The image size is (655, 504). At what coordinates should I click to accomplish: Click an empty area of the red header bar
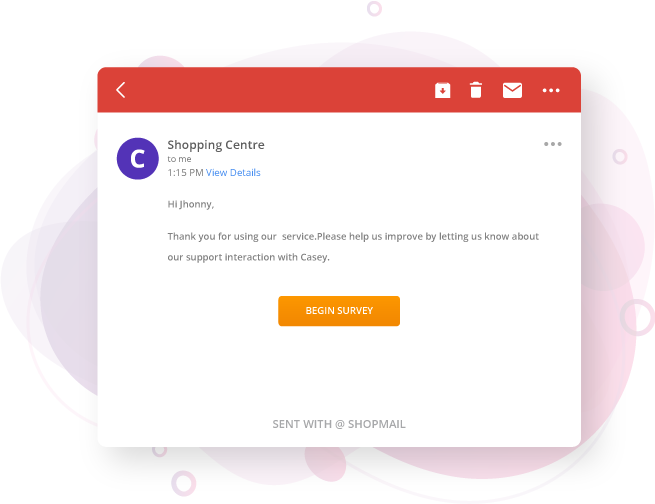(x=276, y=90)
